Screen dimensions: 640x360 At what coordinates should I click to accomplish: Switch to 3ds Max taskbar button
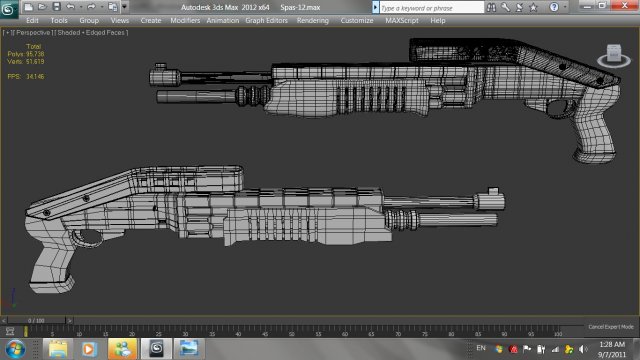click(x=156, y=349)
